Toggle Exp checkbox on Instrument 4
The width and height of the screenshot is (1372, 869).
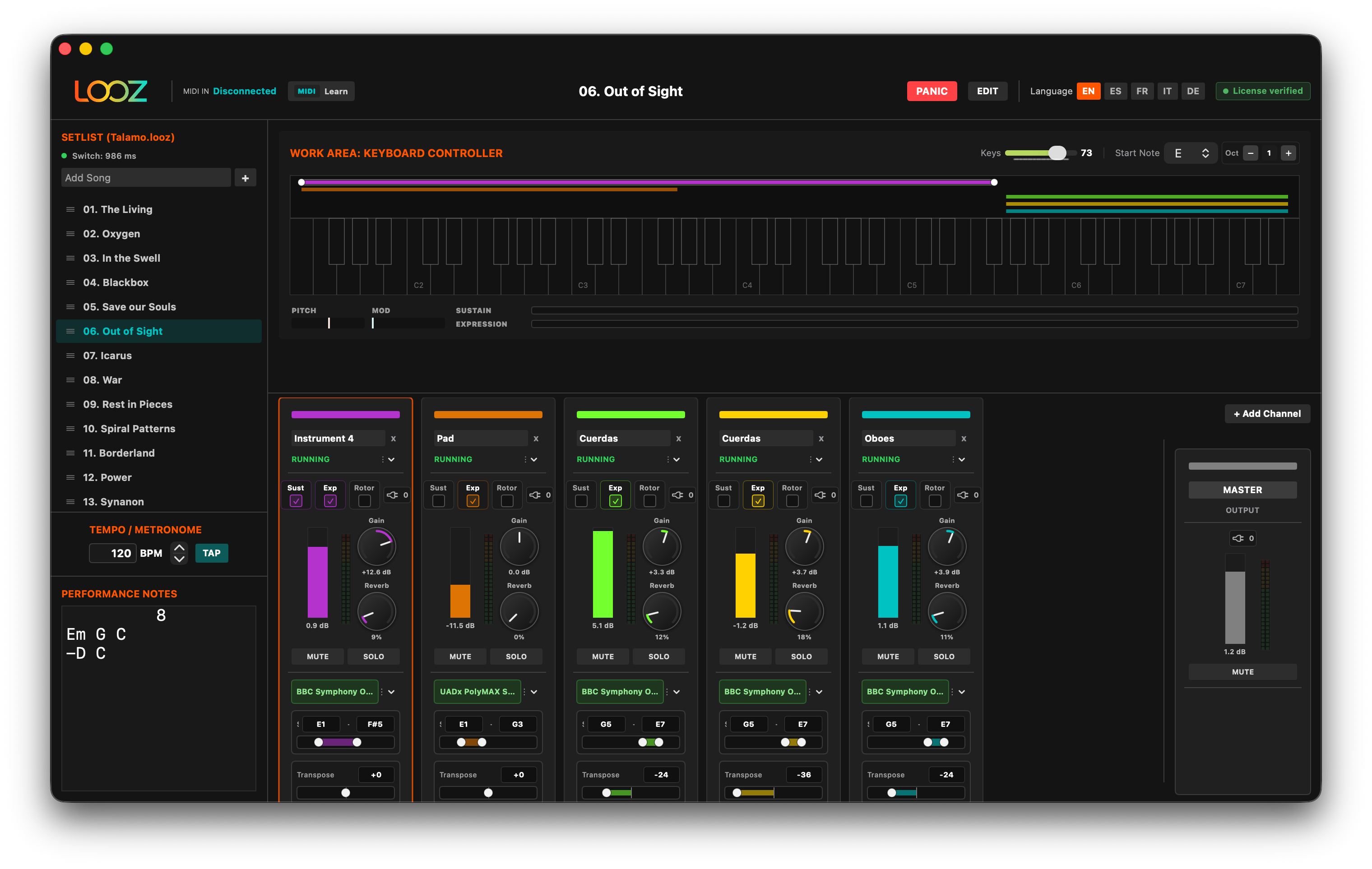330,501
